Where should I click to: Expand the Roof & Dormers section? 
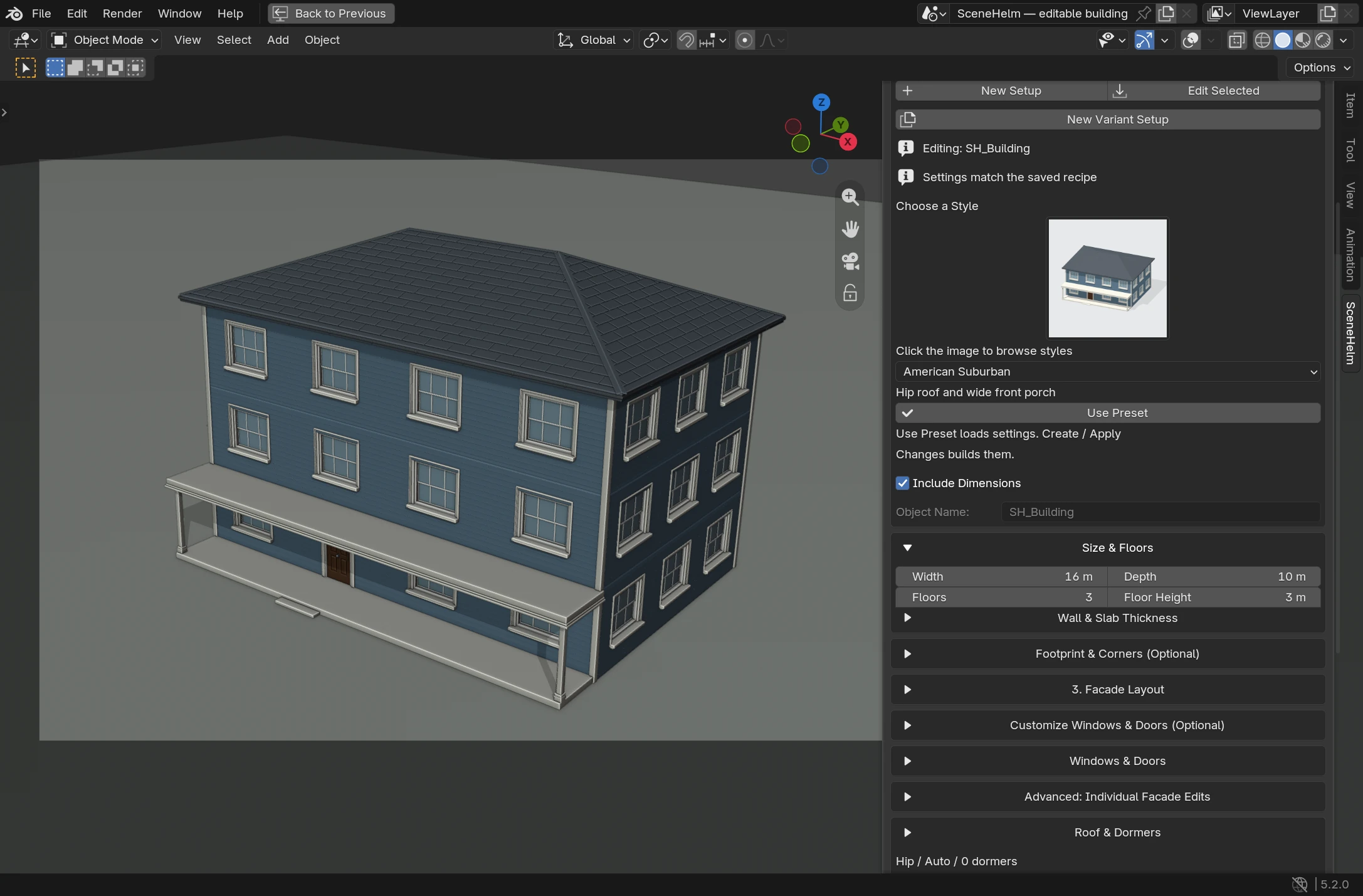pos(1108,833)
